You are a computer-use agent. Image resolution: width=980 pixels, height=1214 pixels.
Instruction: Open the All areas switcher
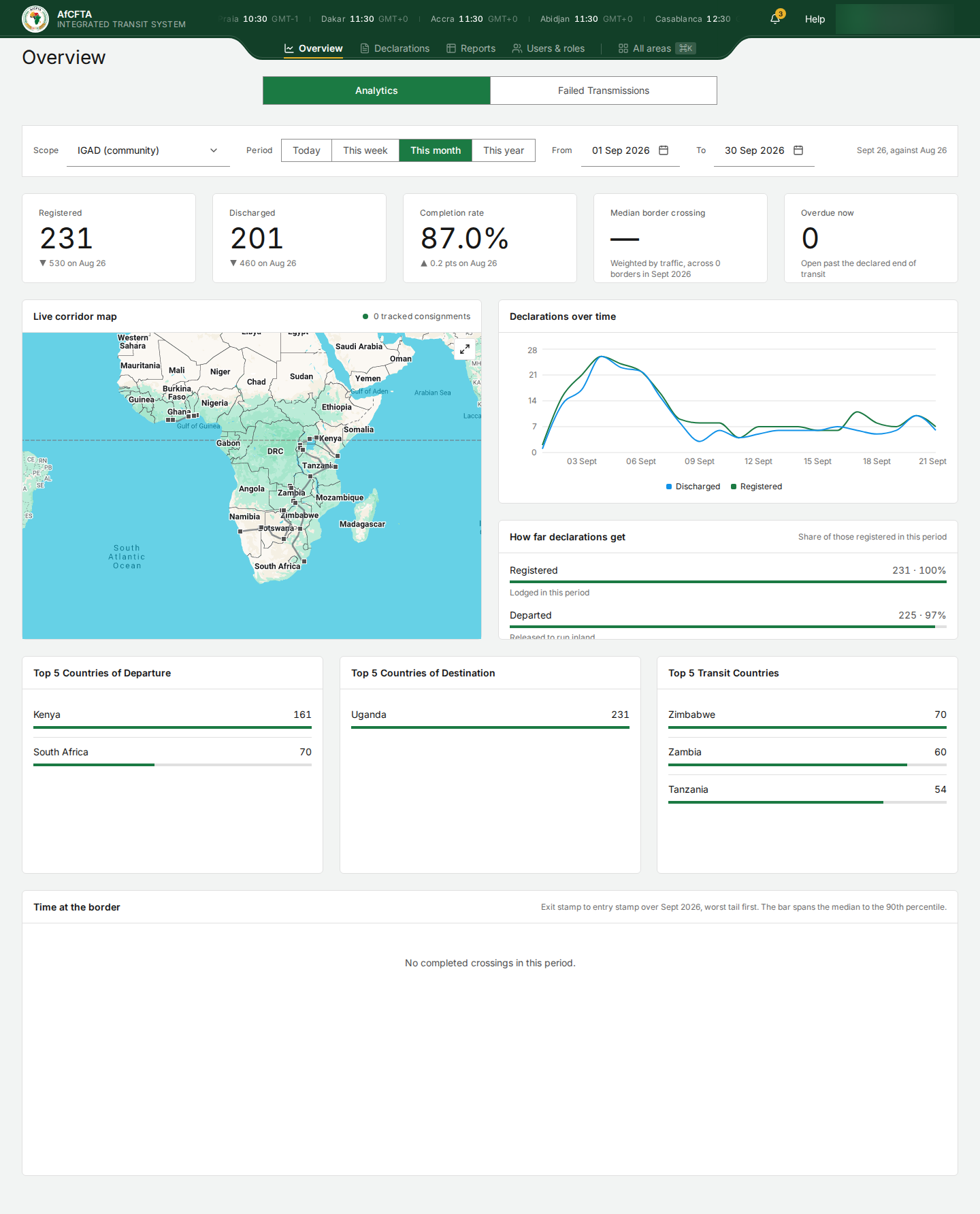(x=657, y=48)
